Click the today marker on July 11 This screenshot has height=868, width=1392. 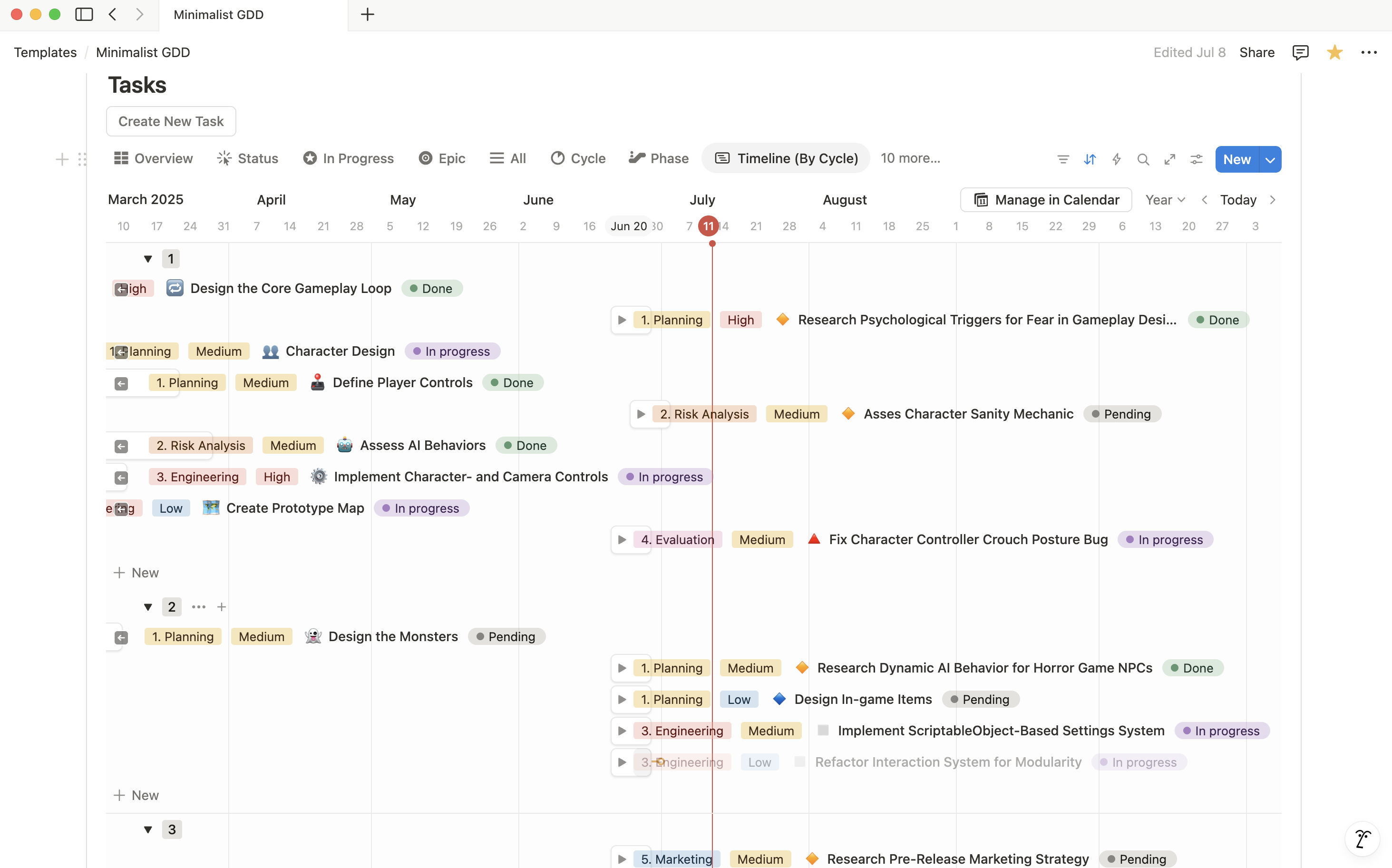[708, 226]
